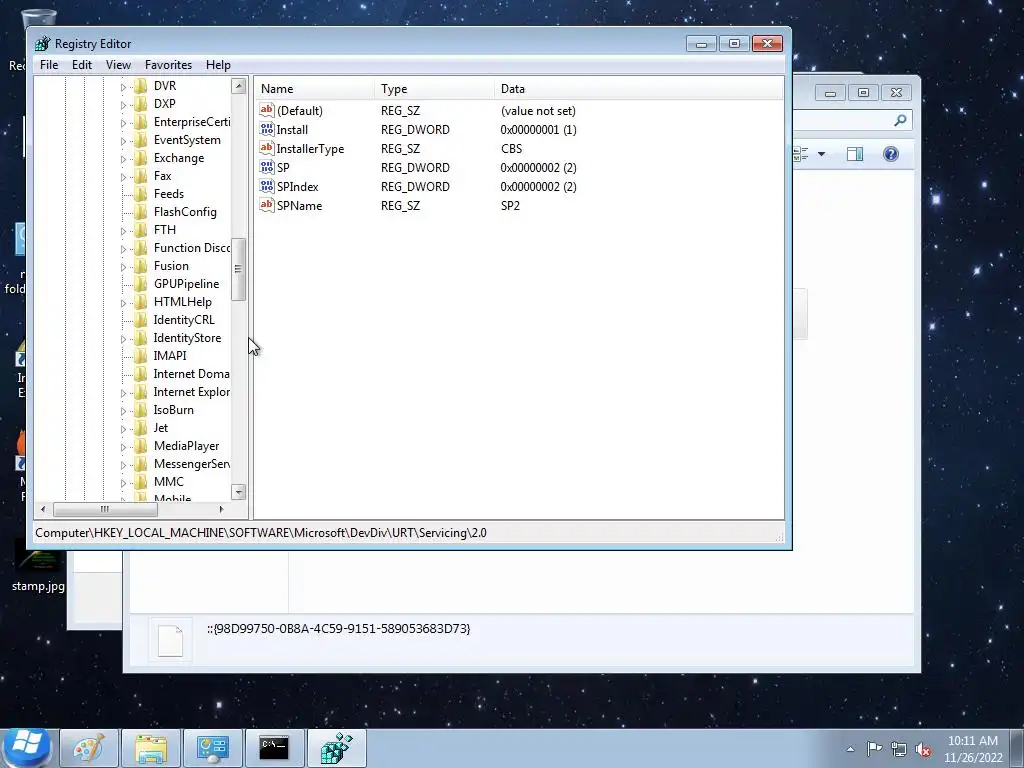Viewport: 1024px width, 768px height.
Task: Open the Help menu
Action: pyautogui.click(x=218, y=65)
